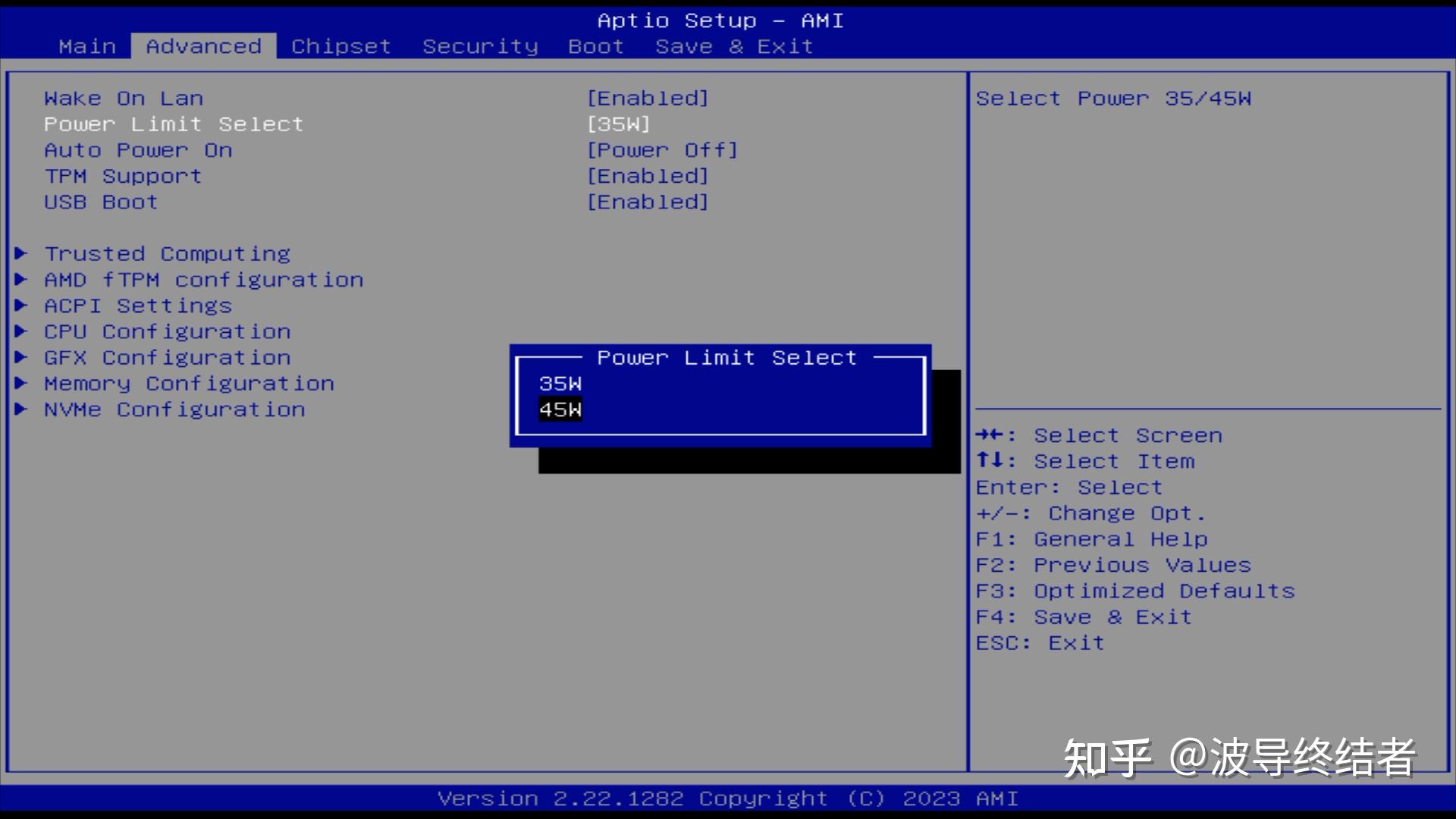Switch to the Main tab
The image size is (1456, 819).
tap(87, 45)
